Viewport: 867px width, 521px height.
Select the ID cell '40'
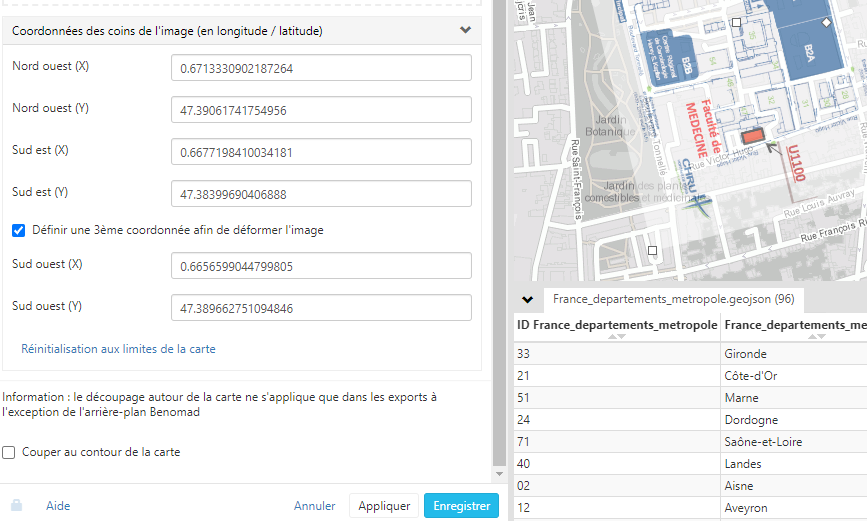coord(617,463)
